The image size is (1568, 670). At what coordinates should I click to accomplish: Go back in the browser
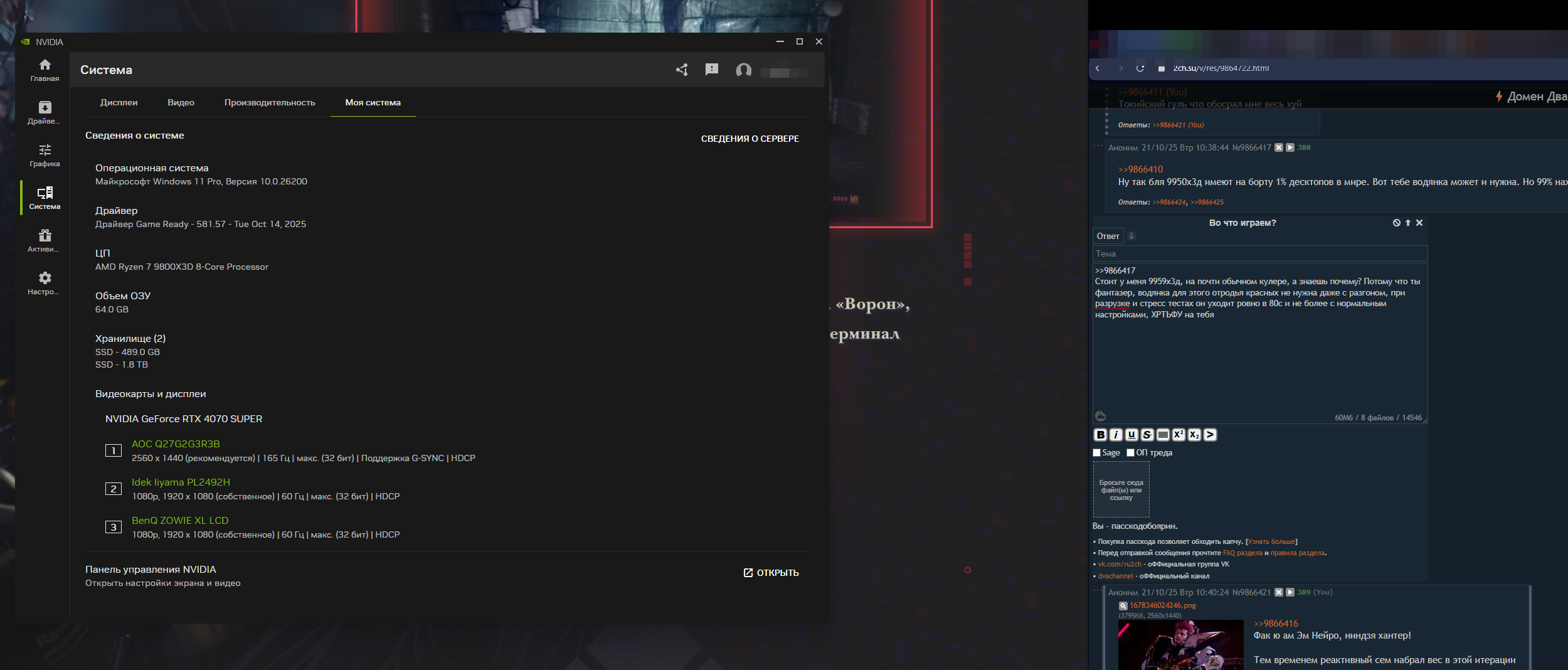tap(1098, 68)
